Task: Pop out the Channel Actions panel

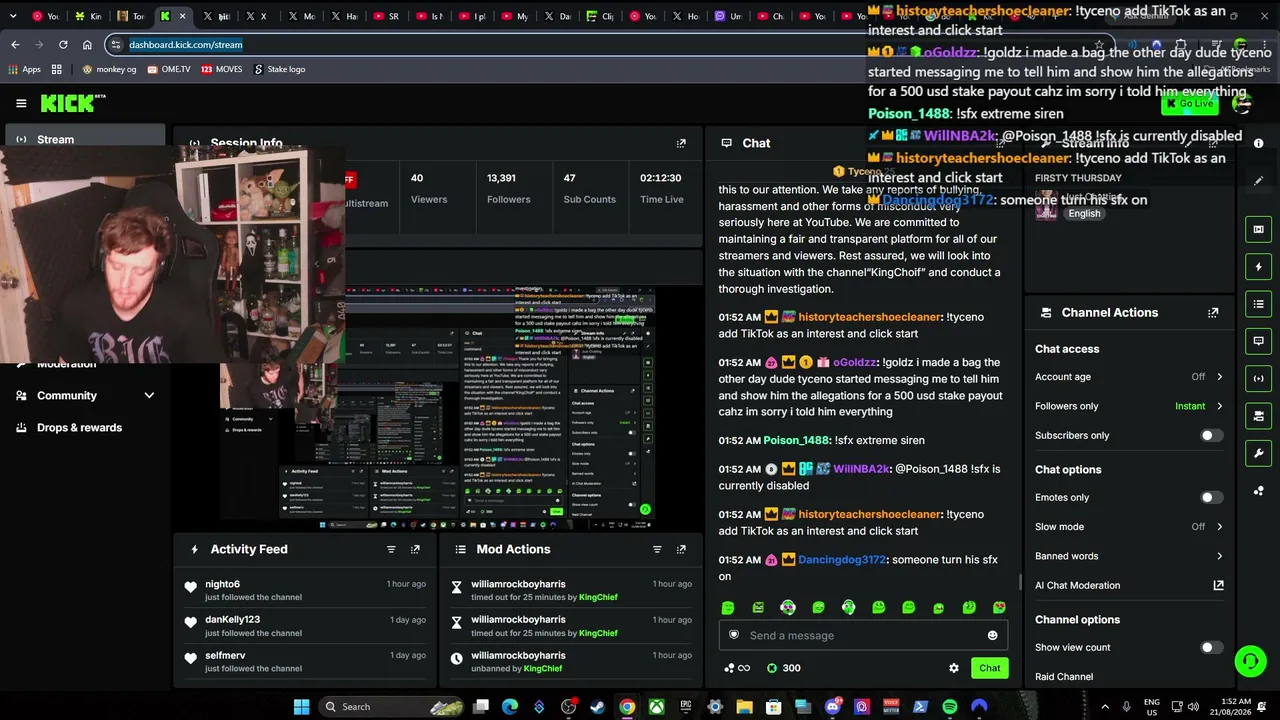Action: tap(1213, 313)
